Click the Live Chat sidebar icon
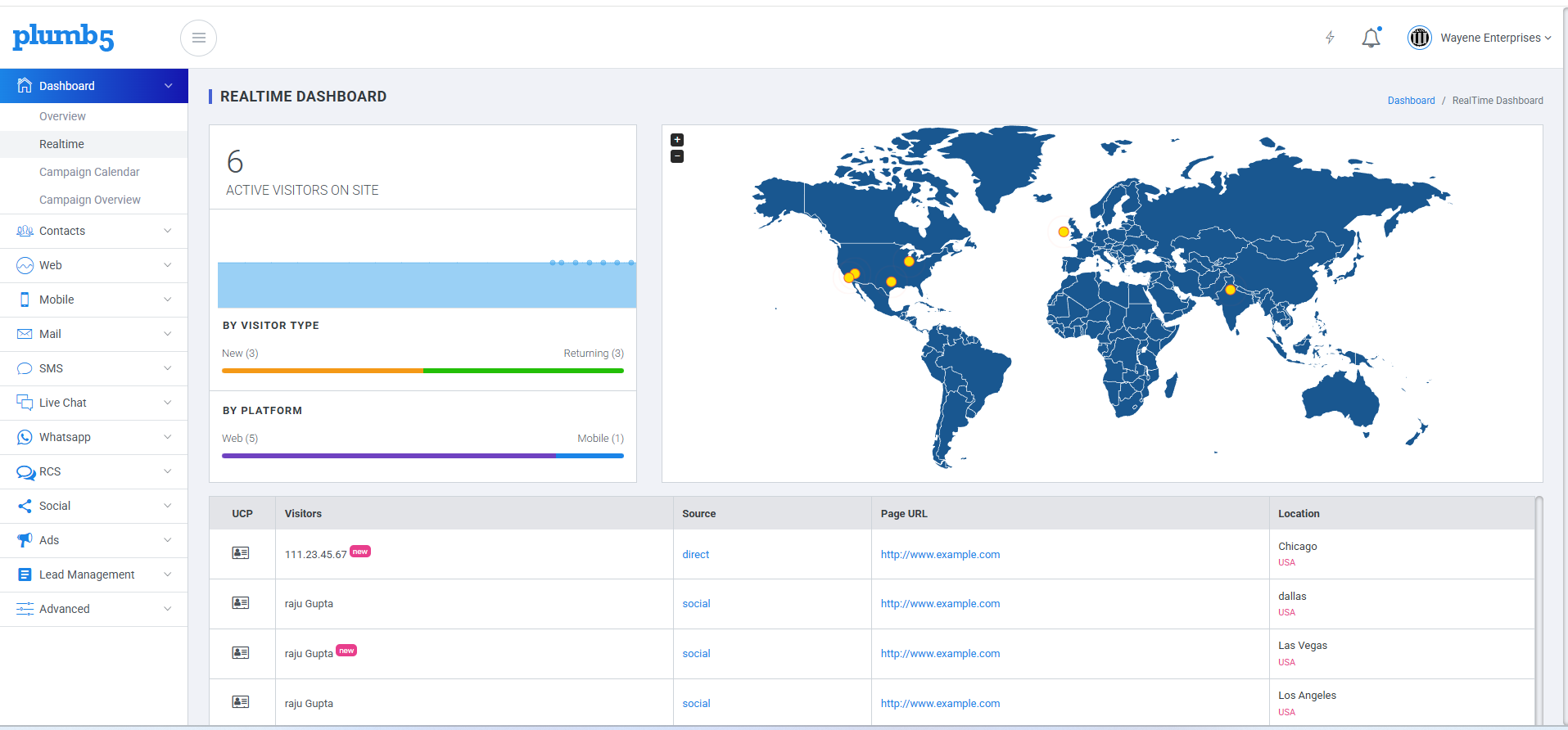 click(x=25, y=403)
